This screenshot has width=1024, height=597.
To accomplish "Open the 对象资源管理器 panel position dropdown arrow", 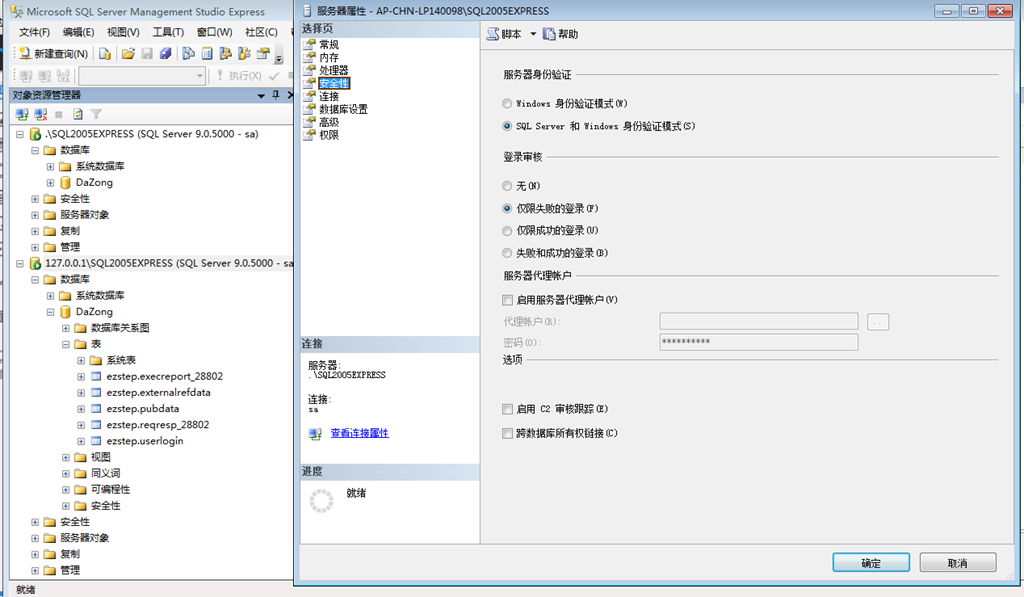I will pos(261,95).
